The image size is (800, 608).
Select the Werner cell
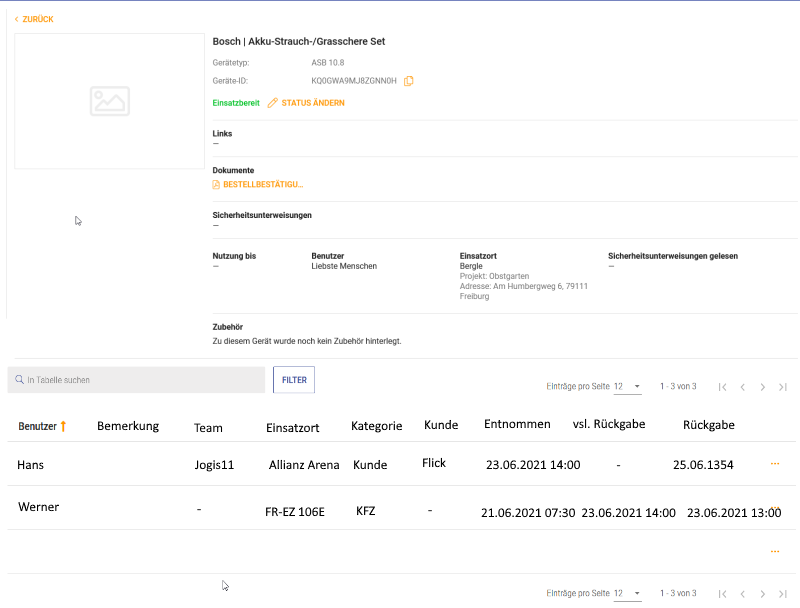[39, 507]
